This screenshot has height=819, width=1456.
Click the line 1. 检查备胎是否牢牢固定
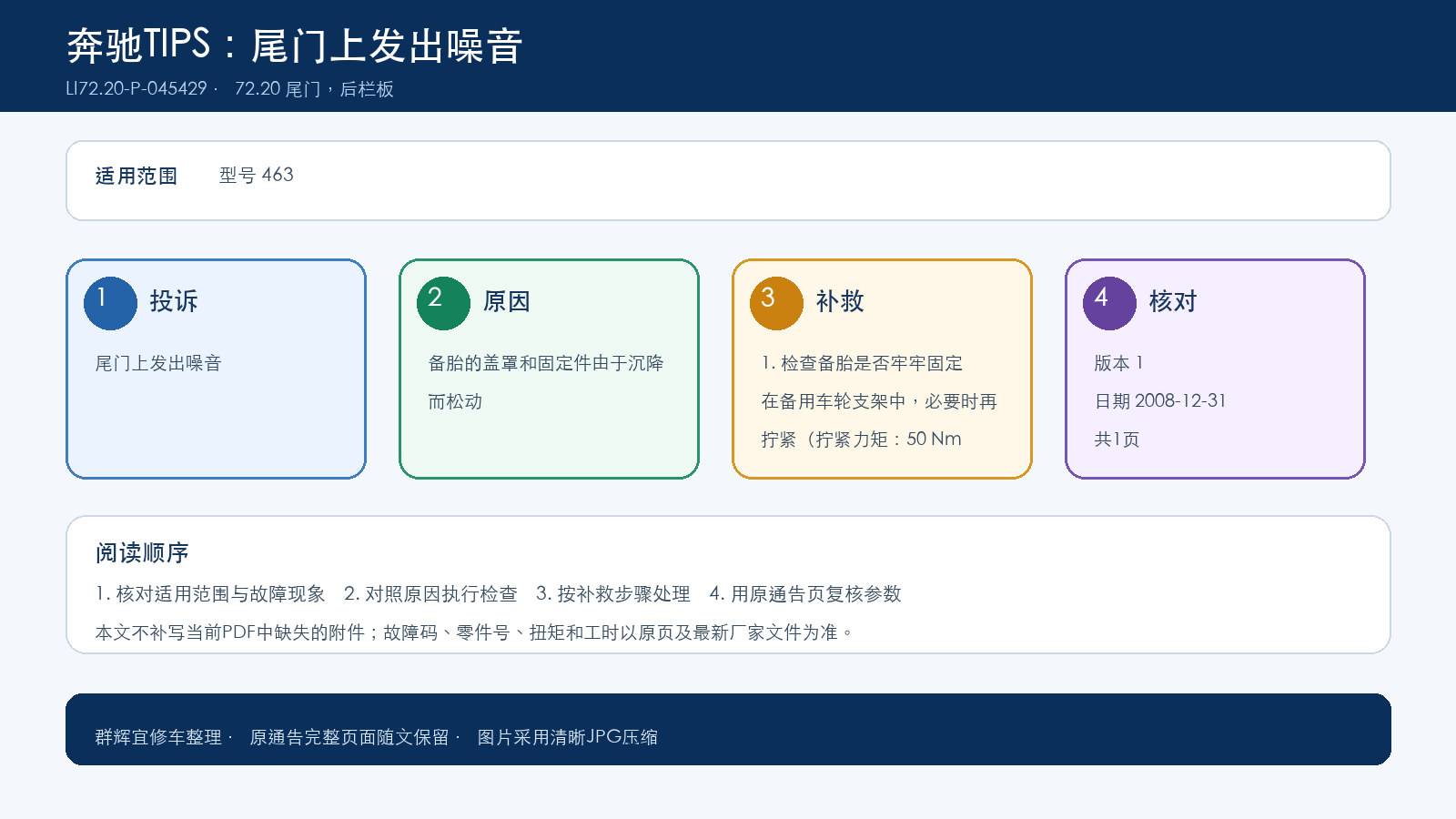point(862,363)
